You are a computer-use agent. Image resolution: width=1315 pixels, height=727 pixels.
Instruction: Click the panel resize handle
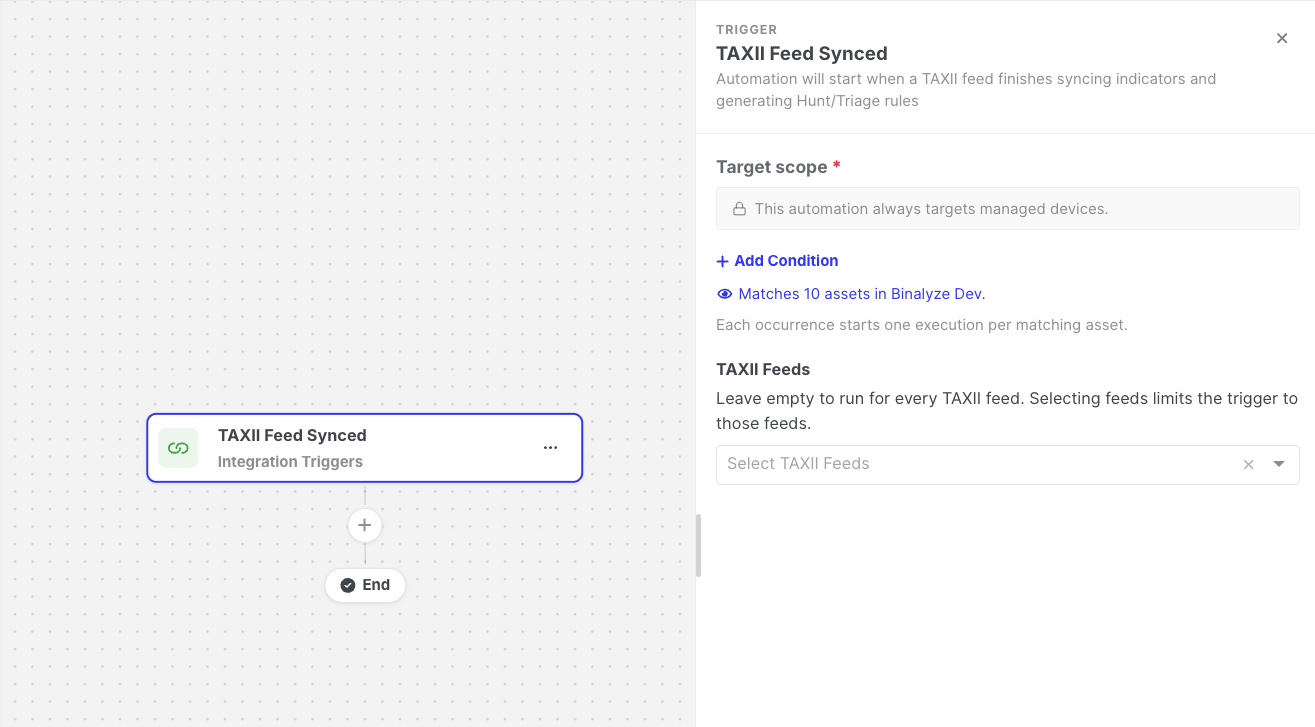click(698, 546)
